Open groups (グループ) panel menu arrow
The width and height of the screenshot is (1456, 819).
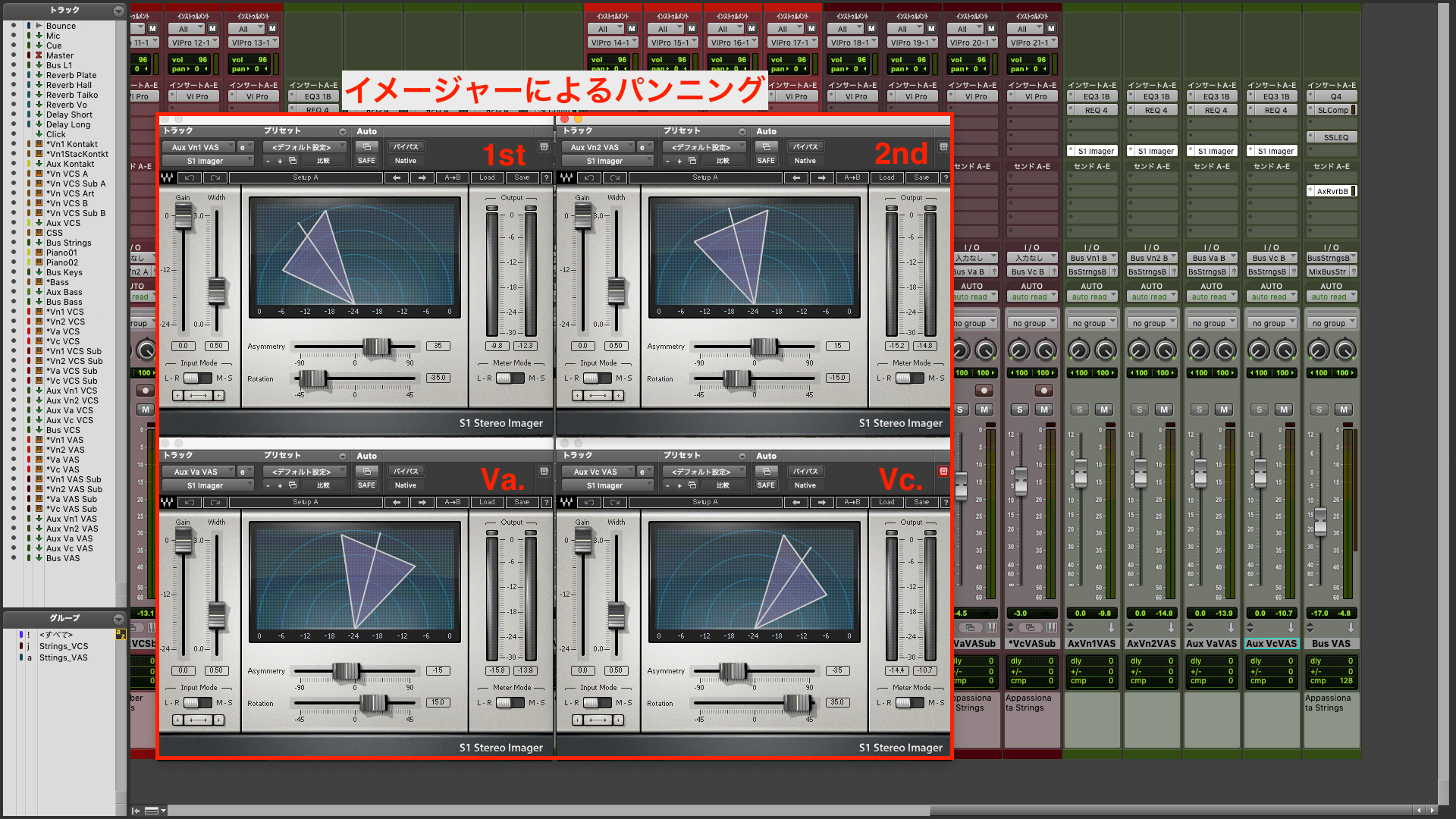coord(118,619)
